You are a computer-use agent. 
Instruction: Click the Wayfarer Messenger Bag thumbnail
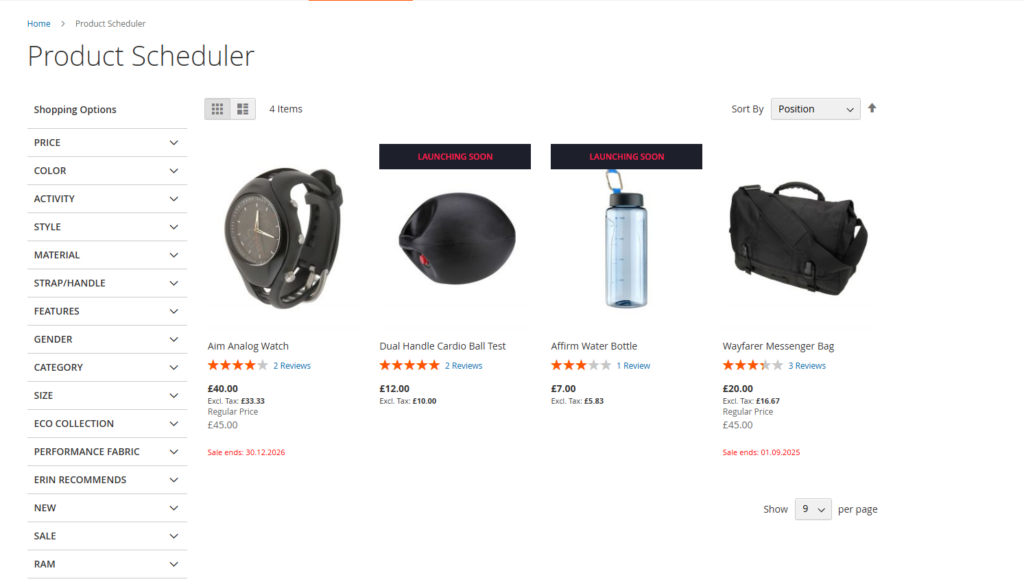(798, 238)
